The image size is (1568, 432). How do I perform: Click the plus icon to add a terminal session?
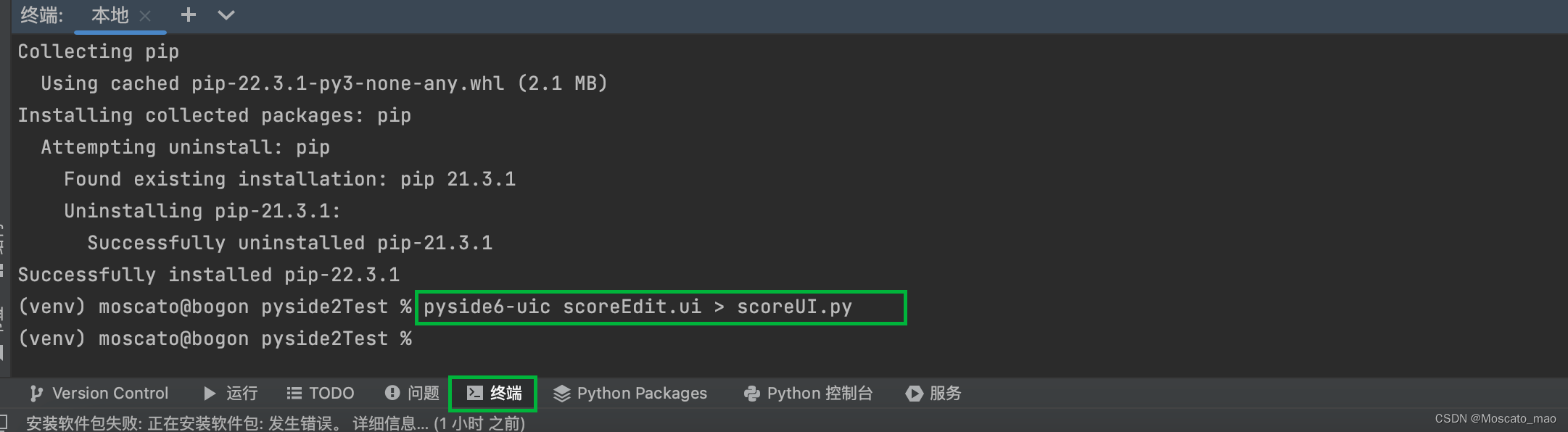[x=188, y=14]
